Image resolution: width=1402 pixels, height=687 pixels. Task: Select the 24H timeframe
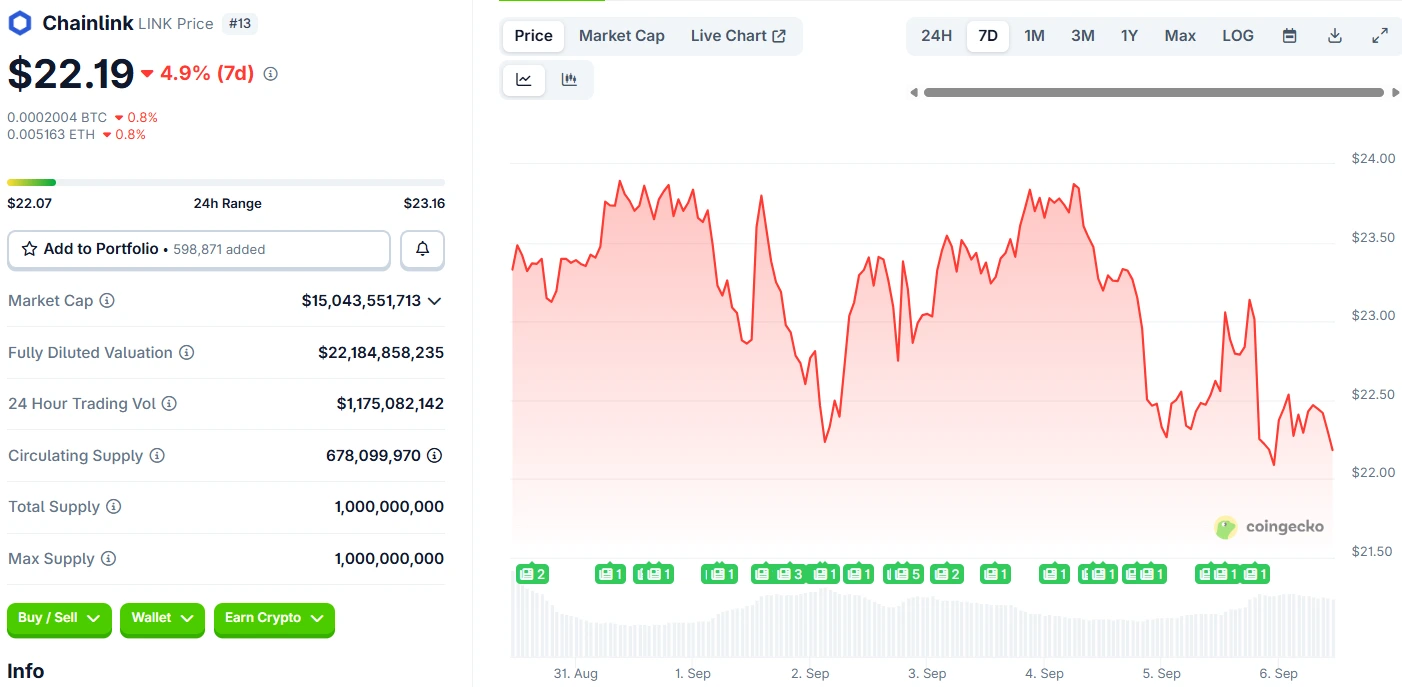click(x=935, y=35)
